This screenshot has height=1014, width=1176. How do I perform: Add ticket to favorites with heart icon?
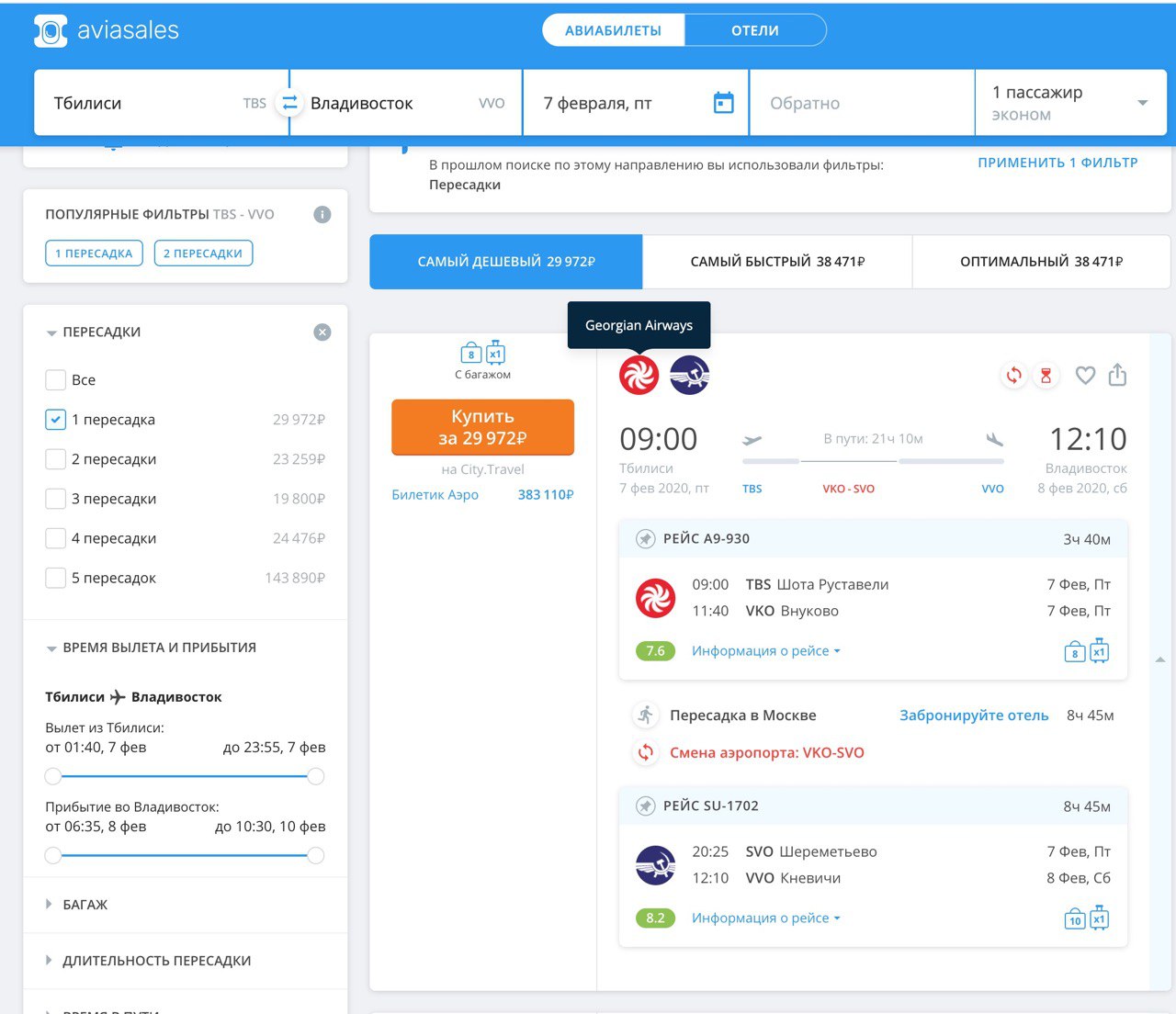pyautogui.click(x=1085, y=375)
